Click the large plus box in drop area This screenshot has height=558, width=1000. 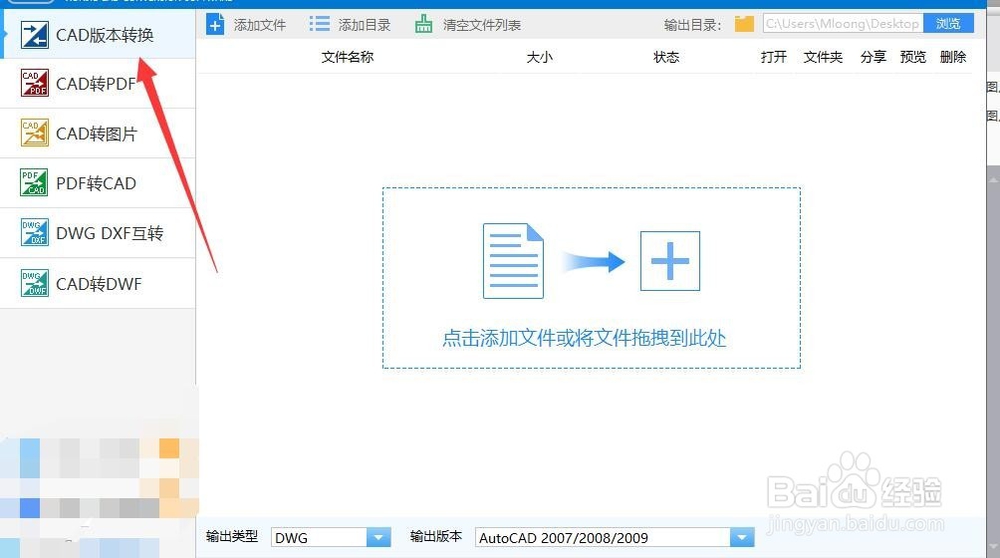[670, 261]
